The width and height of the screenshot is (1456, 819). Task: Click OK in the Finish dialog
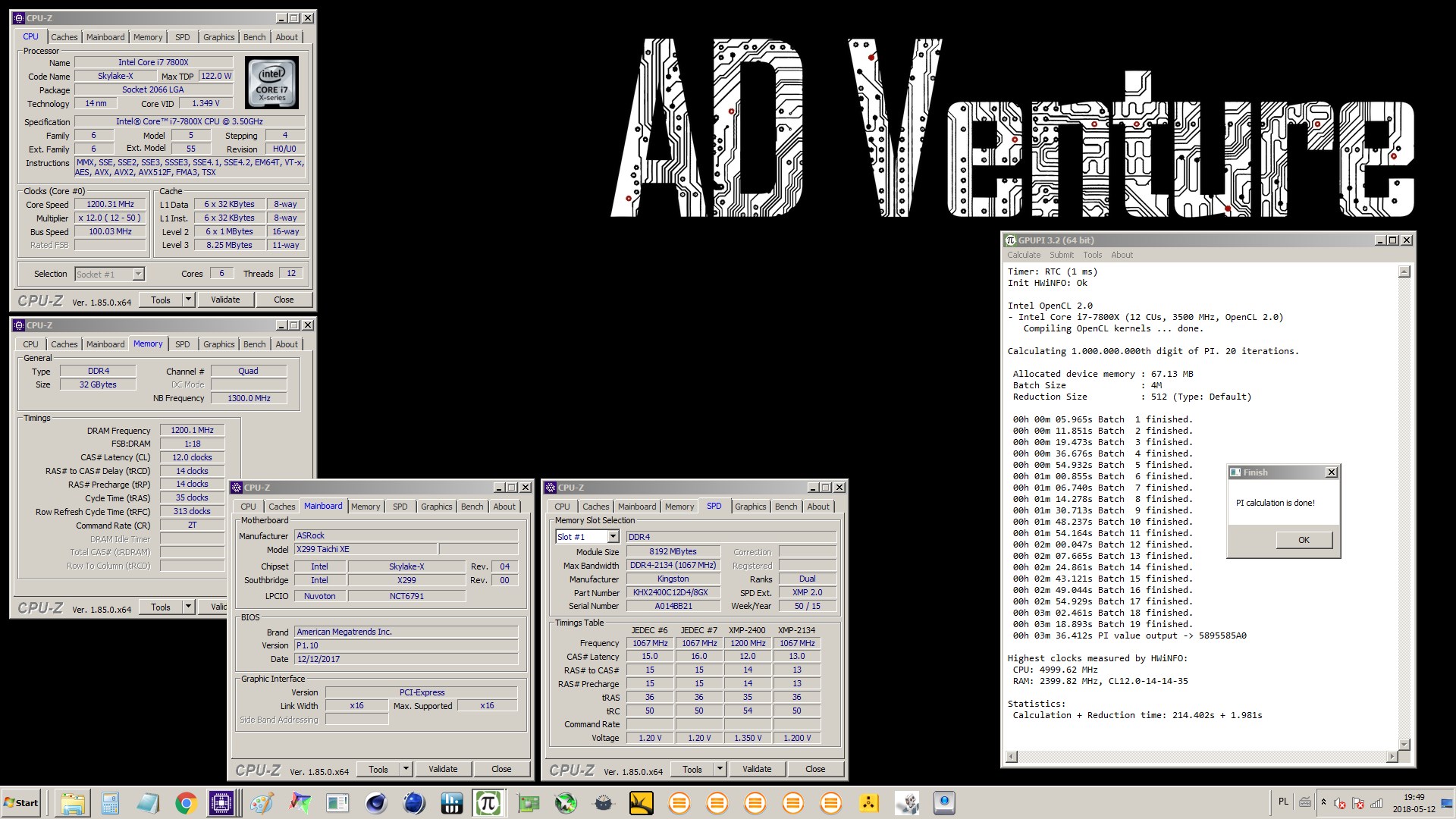coord(1304,540)
